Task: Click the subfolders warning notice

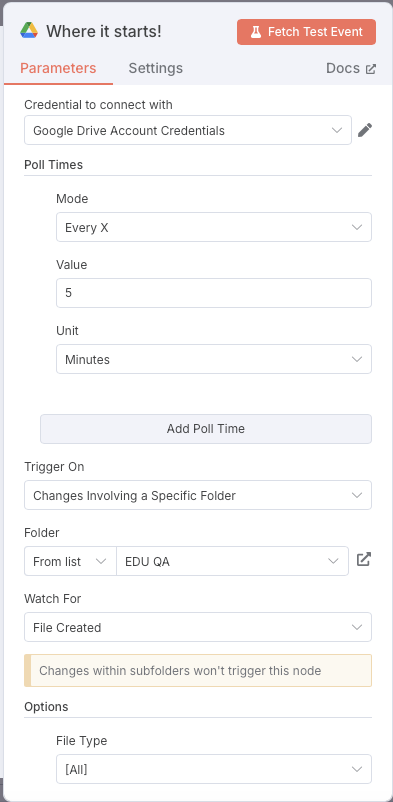Action: 198,670
